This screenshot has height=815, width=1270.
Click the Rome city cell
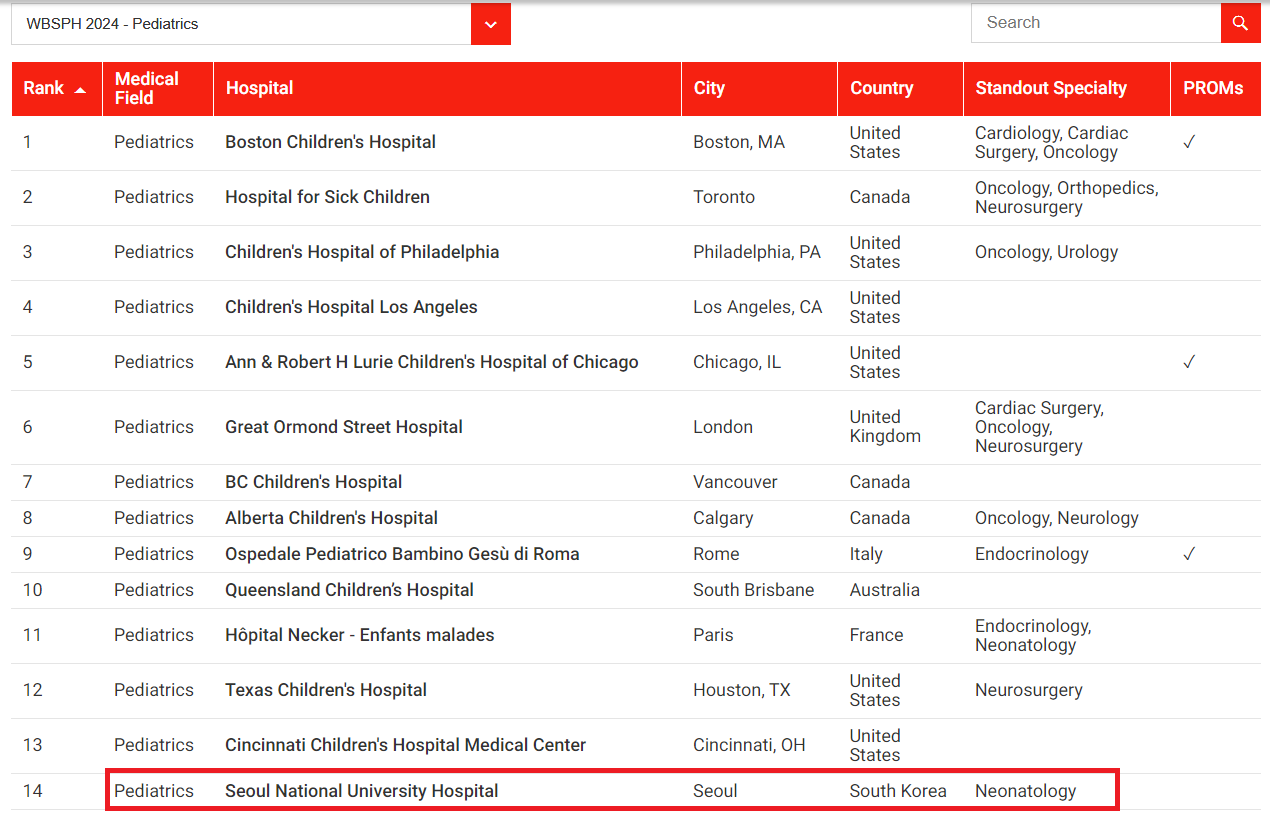[716, 554]
